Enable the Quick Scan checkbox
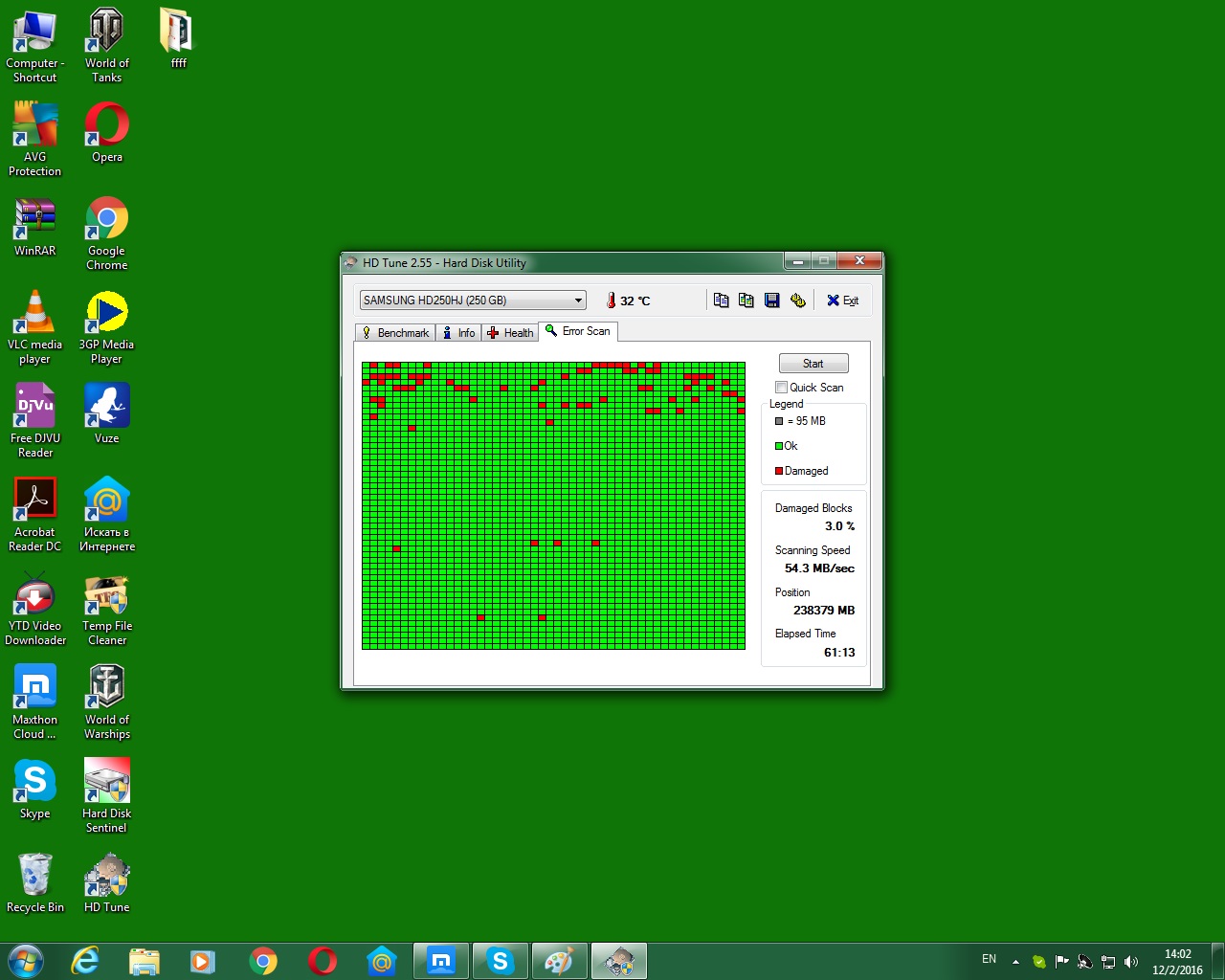This screenshot has height=980, width=1225. [x=781, y=388]
